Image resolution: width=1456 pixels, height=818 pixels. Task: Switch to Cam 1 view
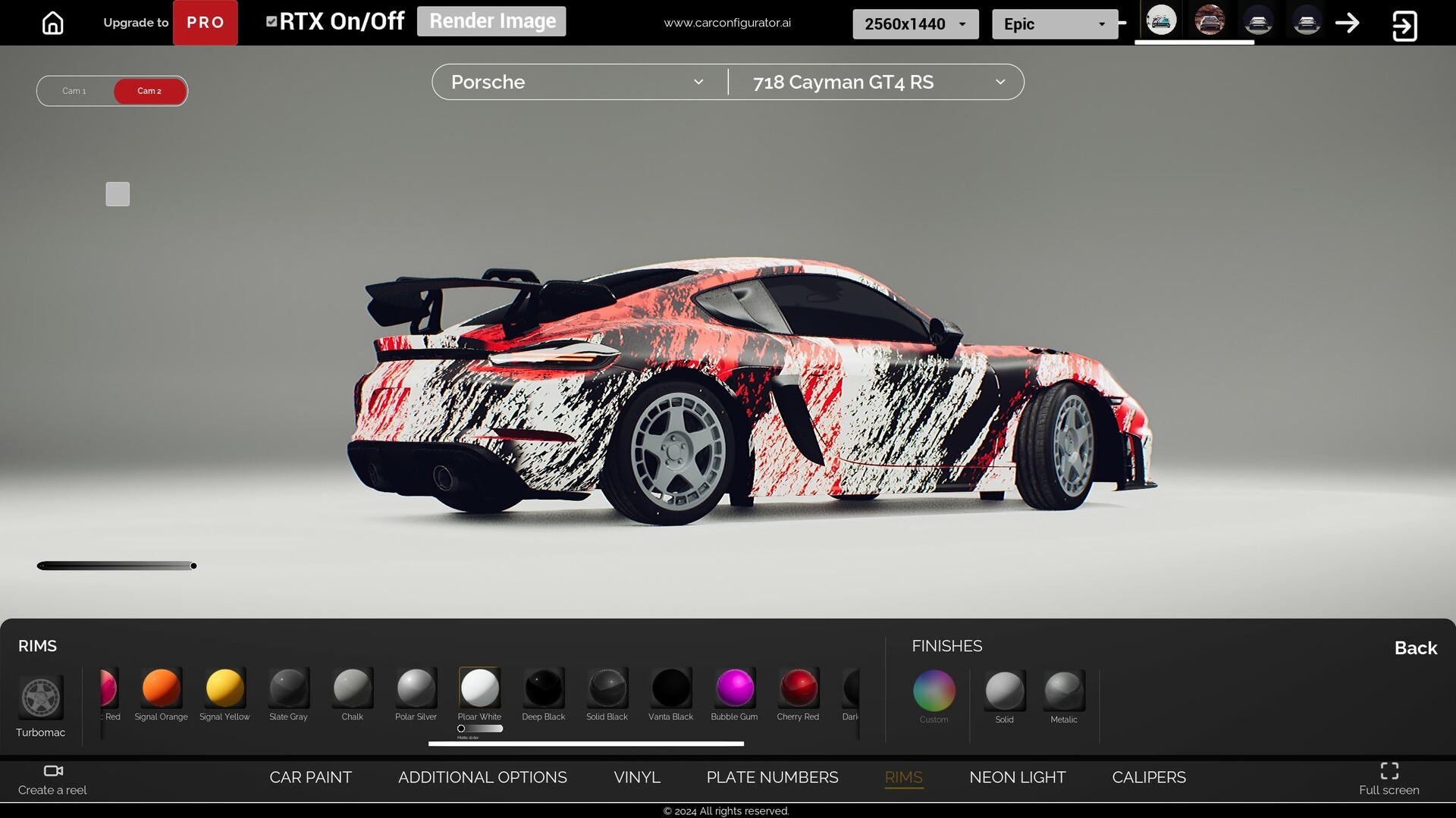click(74, 91)
